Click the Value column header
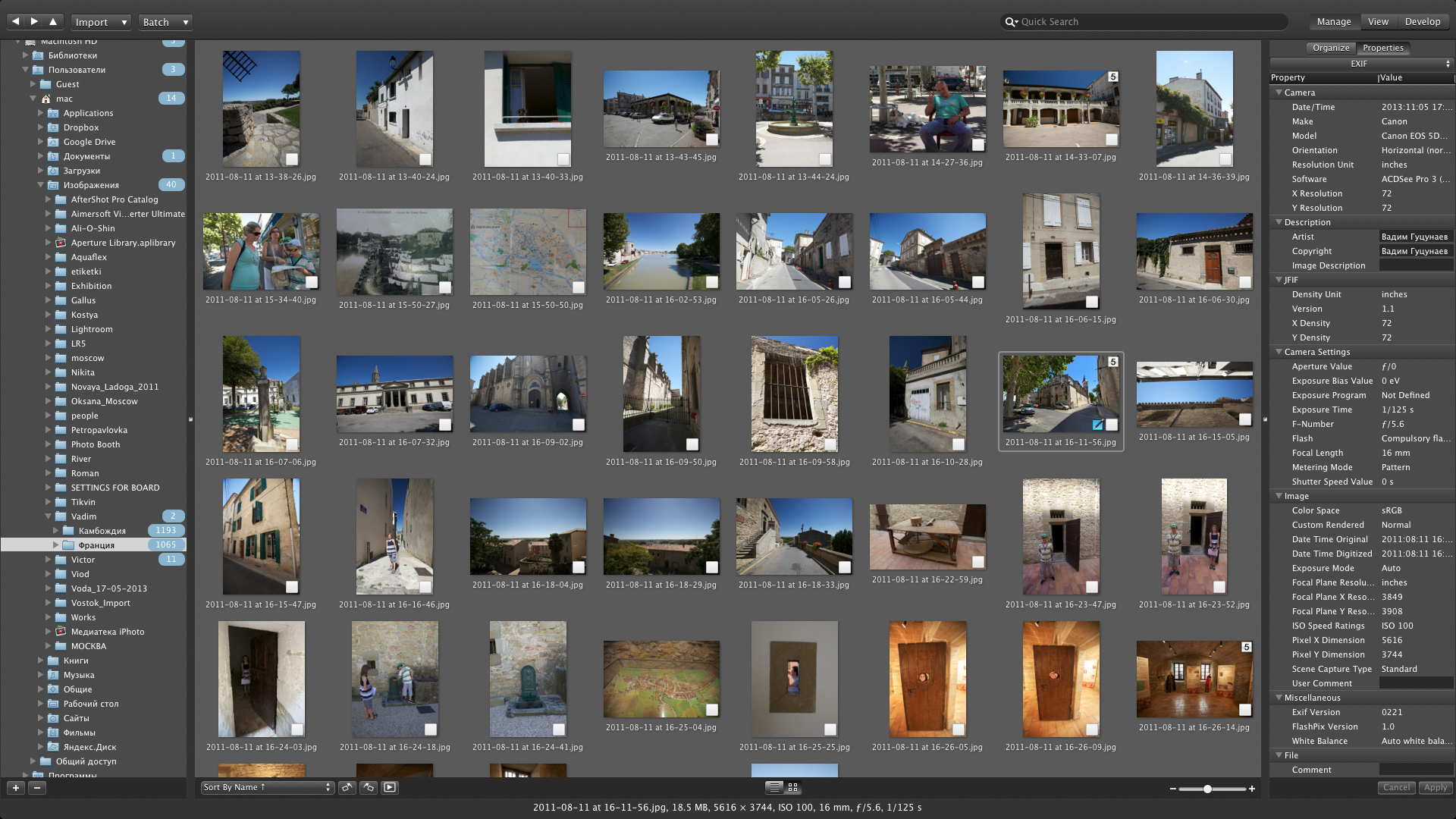This screenshot has height=819, width=1456. [1416, 78]
